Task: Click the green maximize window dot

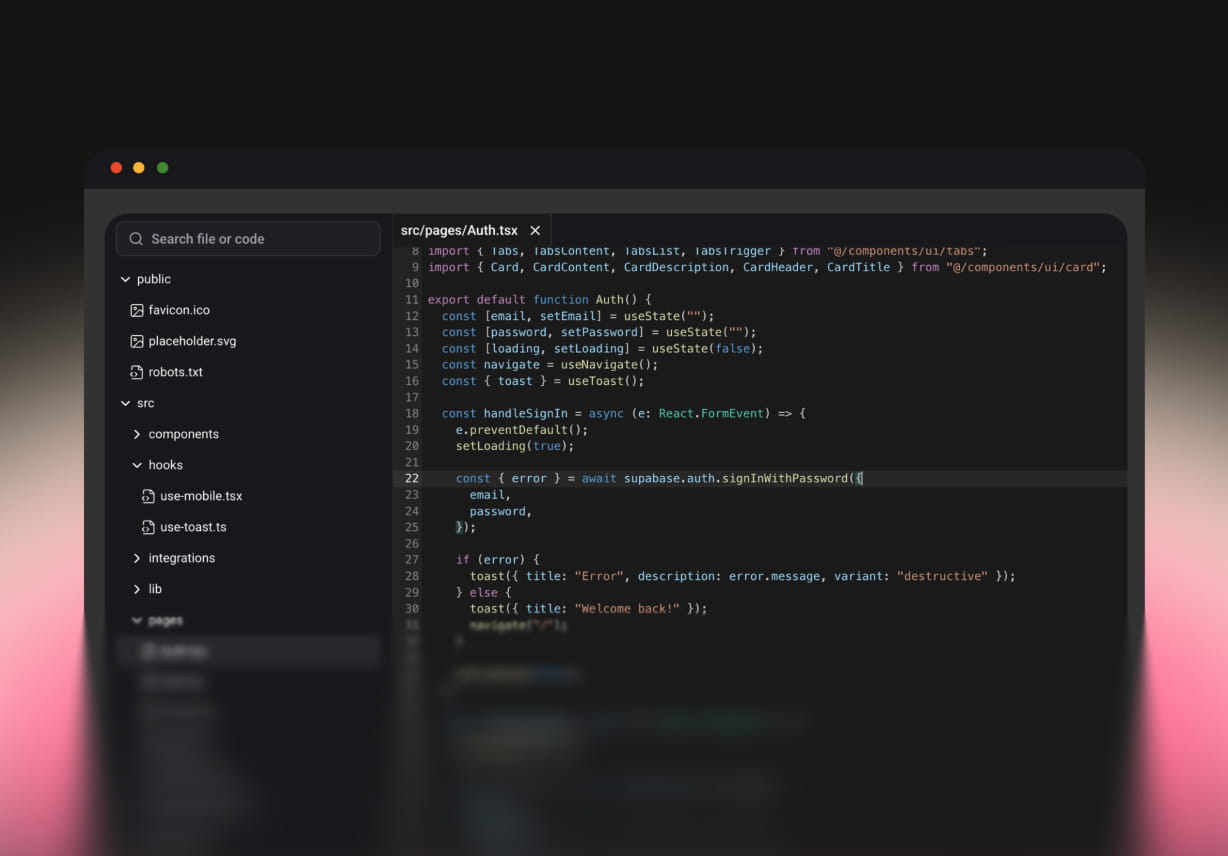Action: 163,168
